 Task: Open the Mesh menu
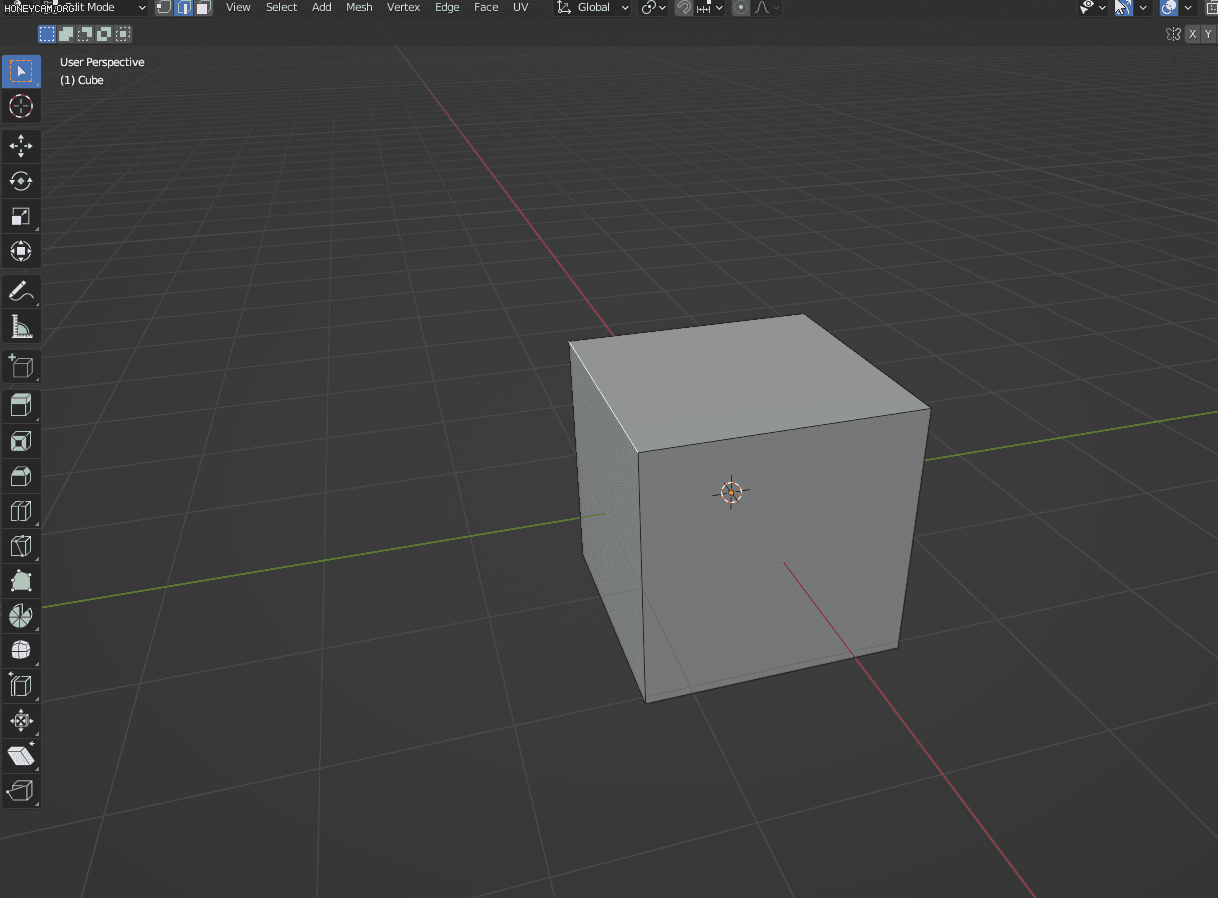click(359, 8)
